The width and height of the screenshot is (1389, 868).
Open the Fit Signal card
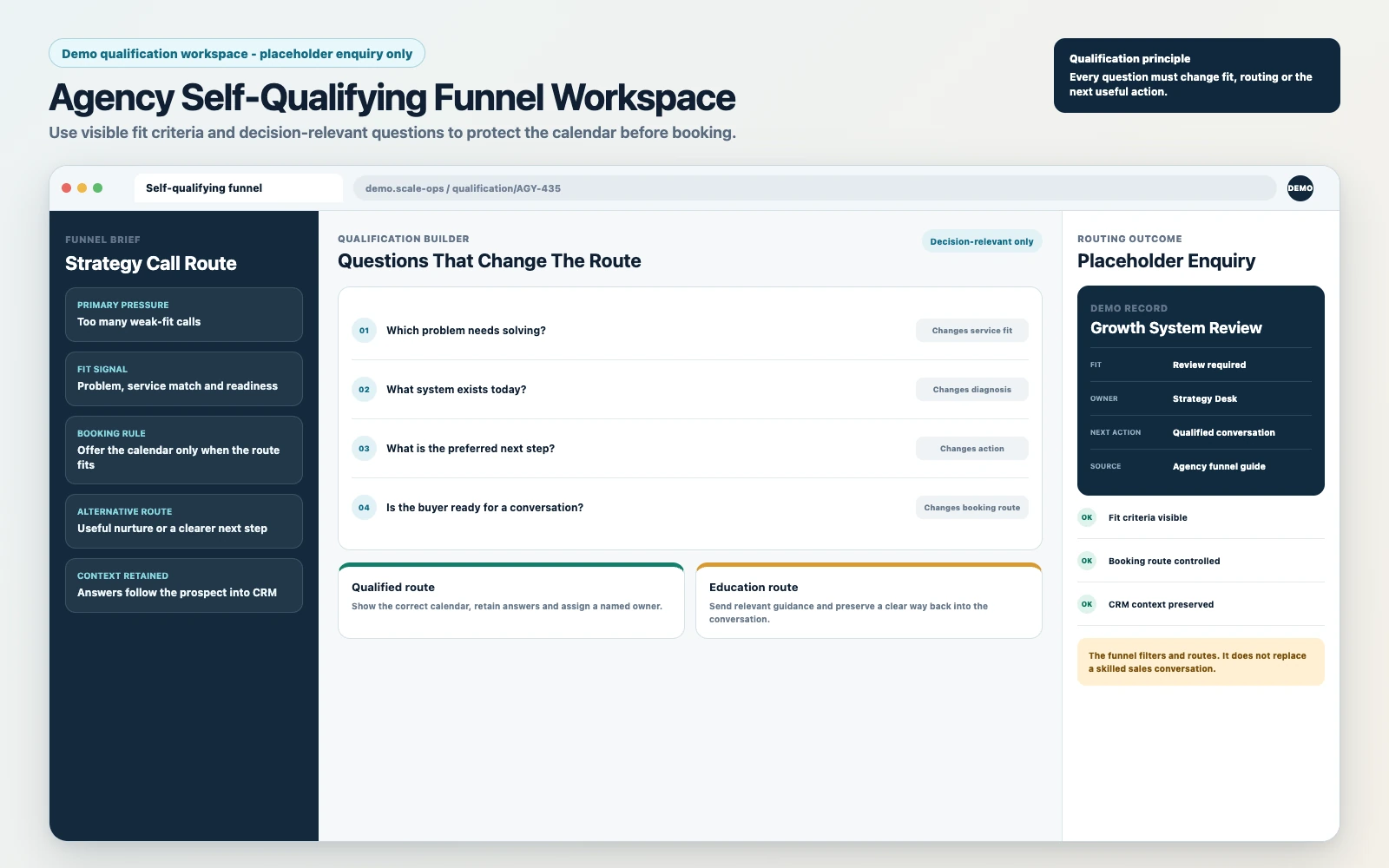[184, 378]
